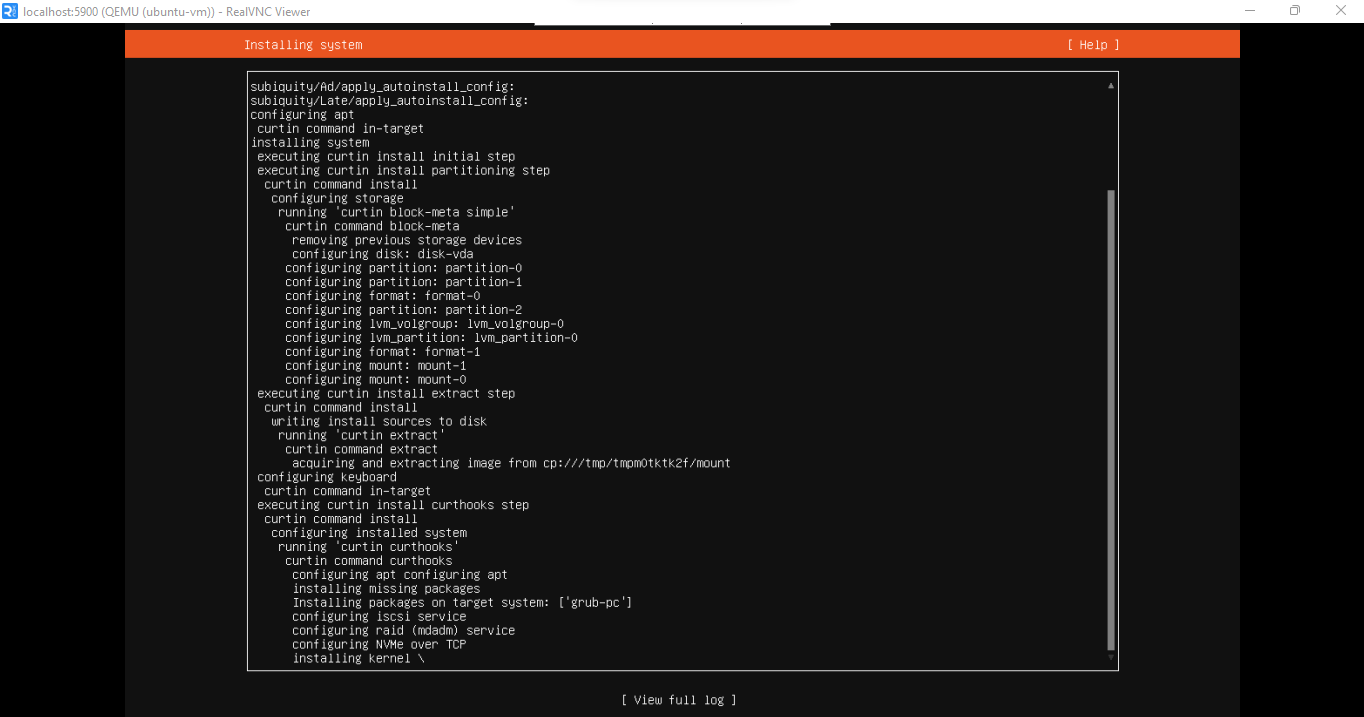Restore down the RealVNC Viewer window
1364x717 pixels.
(1295, 11)
